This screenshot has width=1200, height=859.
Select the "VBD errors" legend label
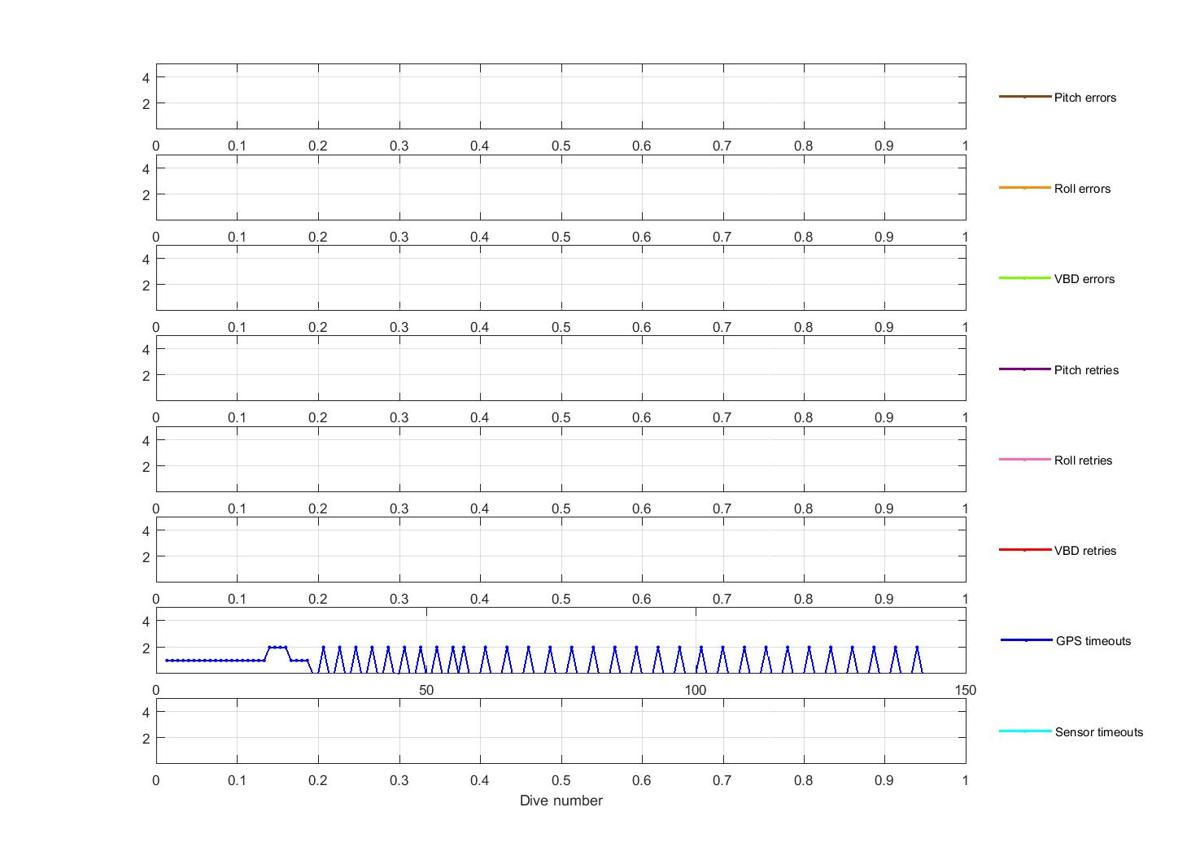[x=1084, y=279]
